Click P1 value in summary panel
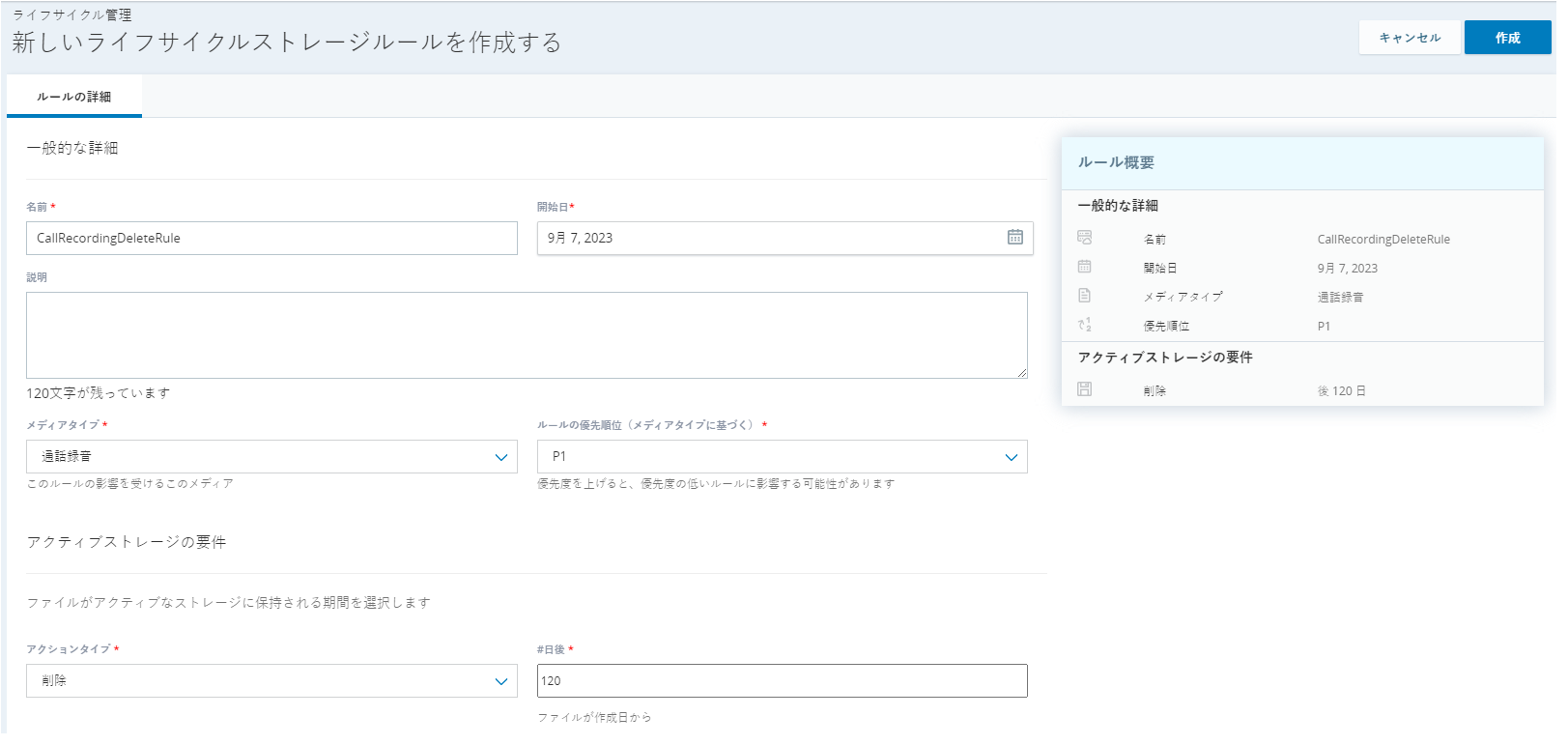The image size is (1568, 745). [x=1324, y=327]
